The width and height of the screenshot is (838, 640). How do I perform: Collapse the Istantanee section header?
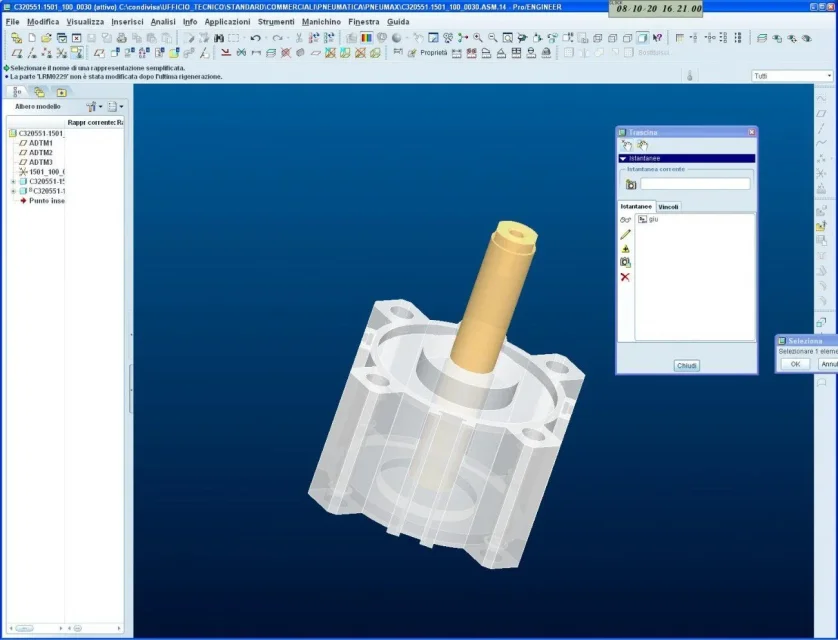point(687,159)
